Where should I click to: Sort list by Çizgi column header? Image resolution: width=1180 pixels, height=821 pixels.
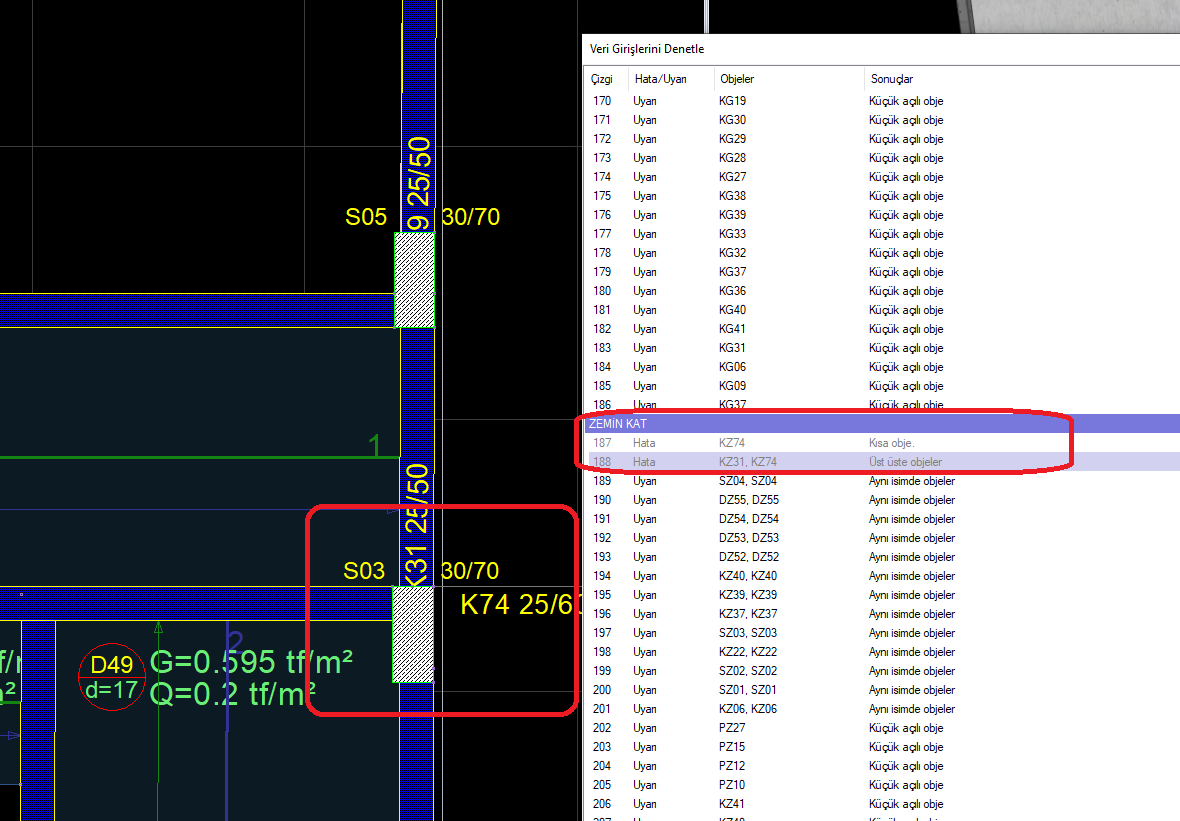pyautogui.click(x=602, y=79)
